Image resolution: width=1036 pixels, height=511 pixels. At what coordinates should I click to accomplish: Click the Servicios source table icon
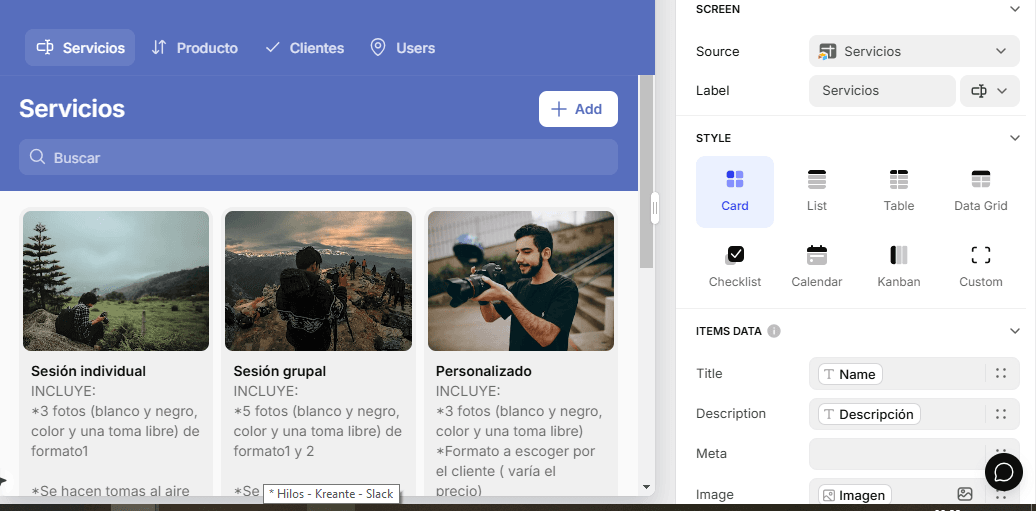pos(828,52)
